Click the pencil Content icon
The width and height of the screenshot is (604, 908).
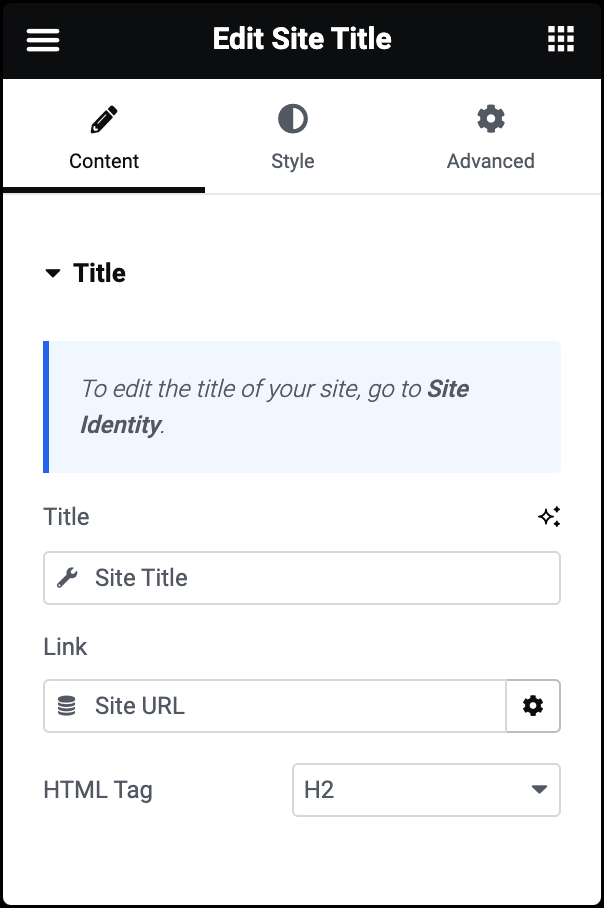click(104, 119)
